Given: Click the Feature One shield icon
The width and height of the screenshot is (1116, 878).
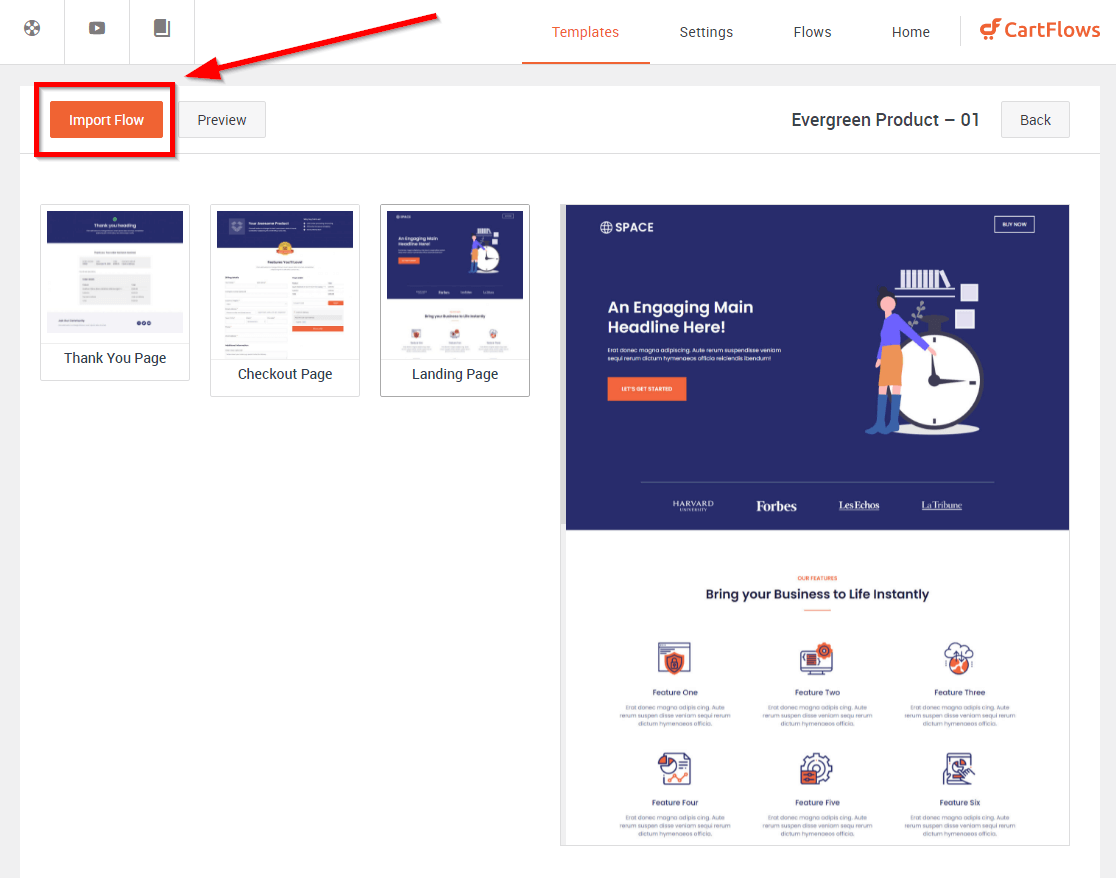Looking at the screenshot, I should pyautogui.click(x=674, y=658).
